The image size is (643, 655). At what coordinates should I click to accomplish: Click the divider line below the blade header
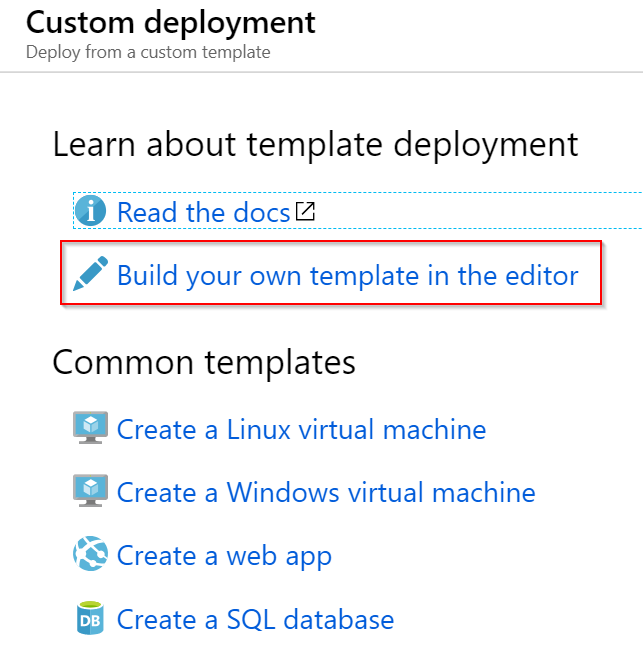[x=321, y=72]
